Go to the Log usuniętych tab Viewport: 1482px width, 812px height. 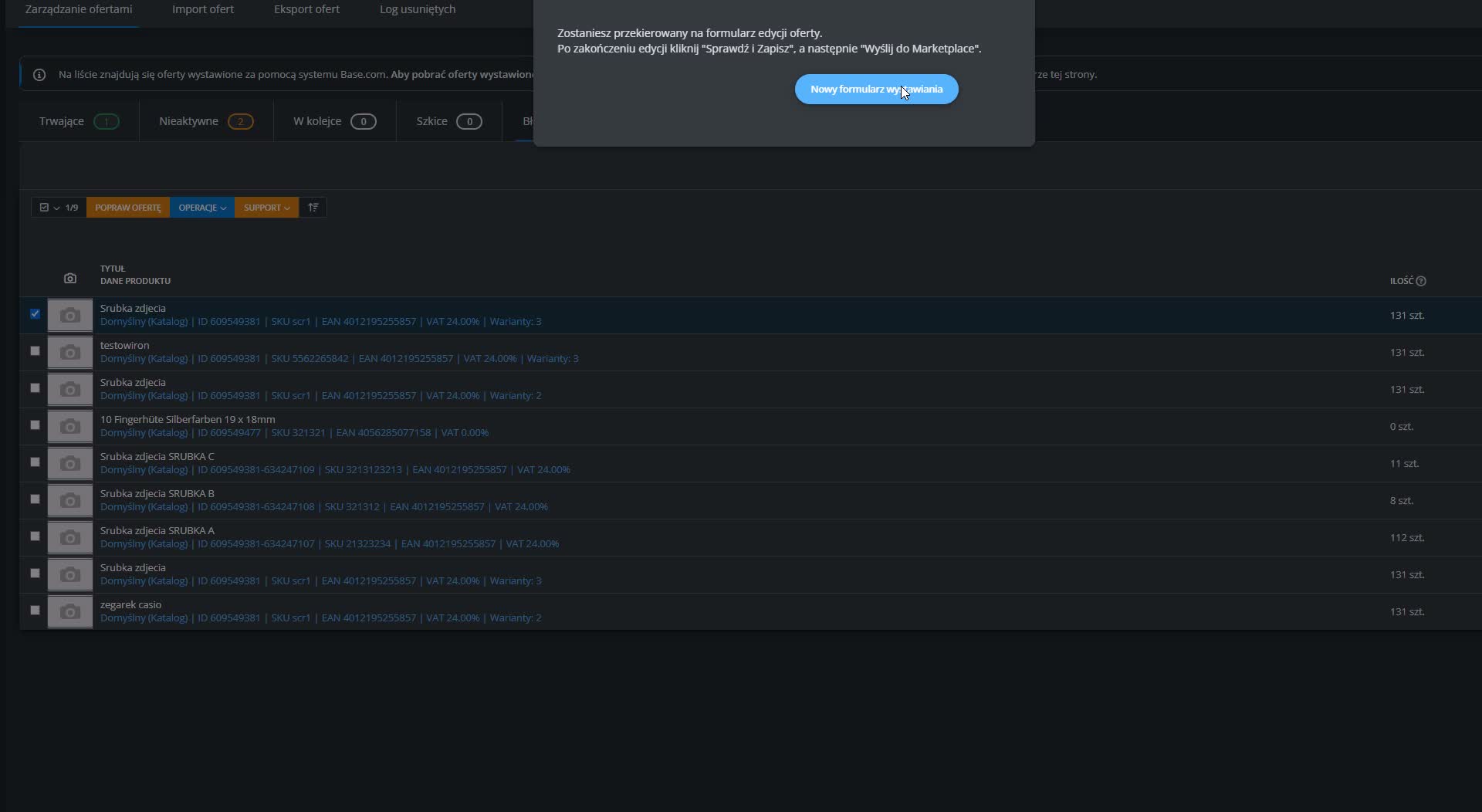[418, 9]
